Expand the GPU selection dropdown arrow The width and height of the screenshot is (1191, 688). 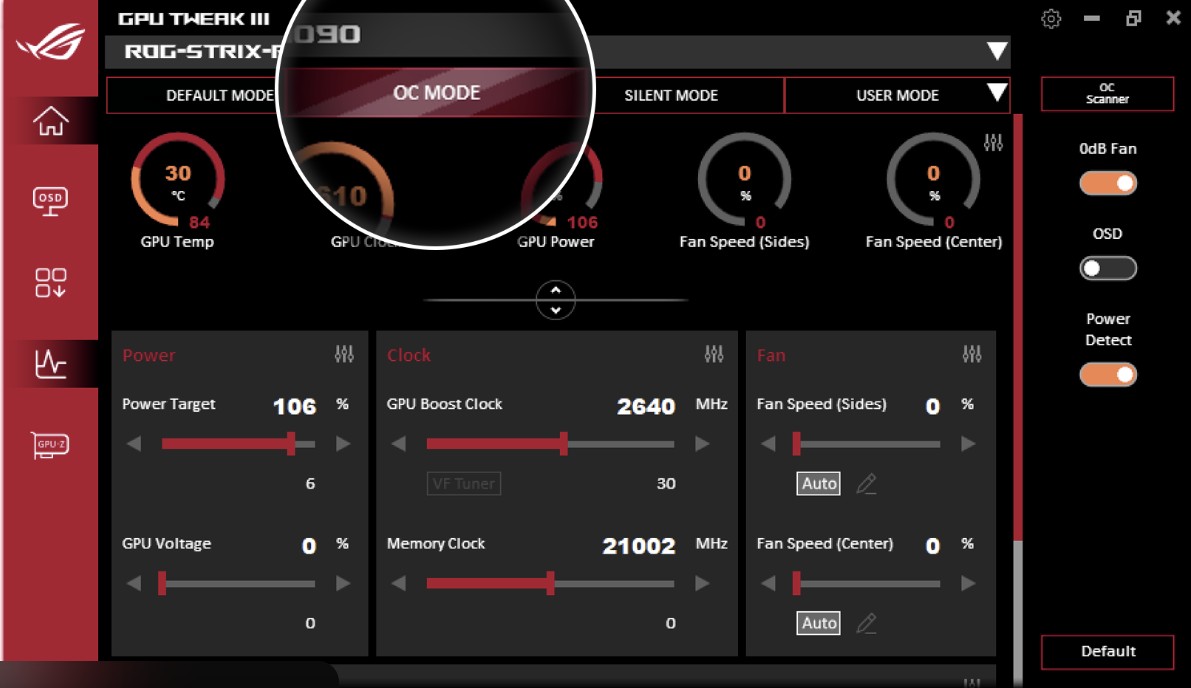(x=996, y=52)
